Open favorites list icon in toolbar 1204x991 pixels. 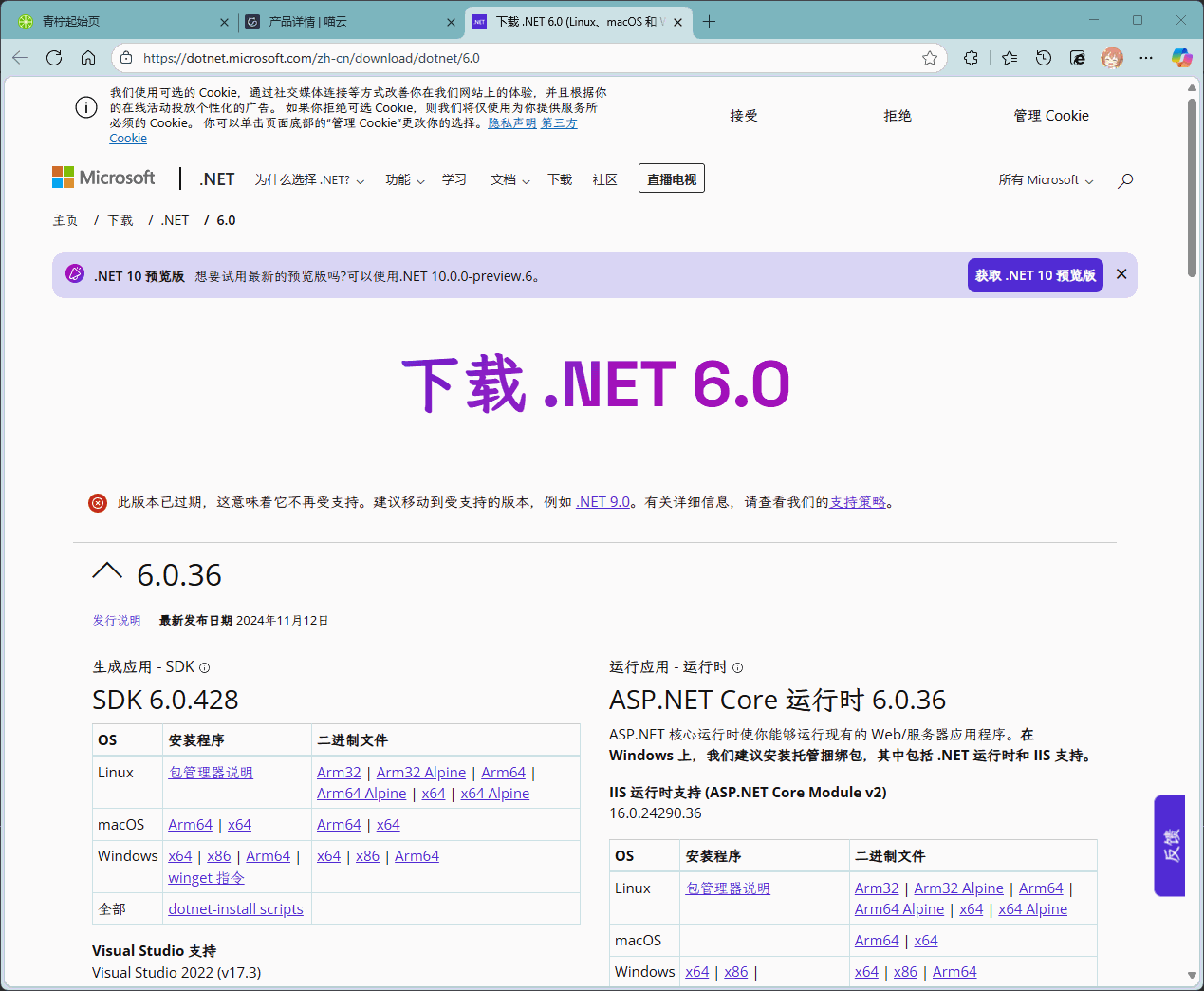coord(1010,58)
